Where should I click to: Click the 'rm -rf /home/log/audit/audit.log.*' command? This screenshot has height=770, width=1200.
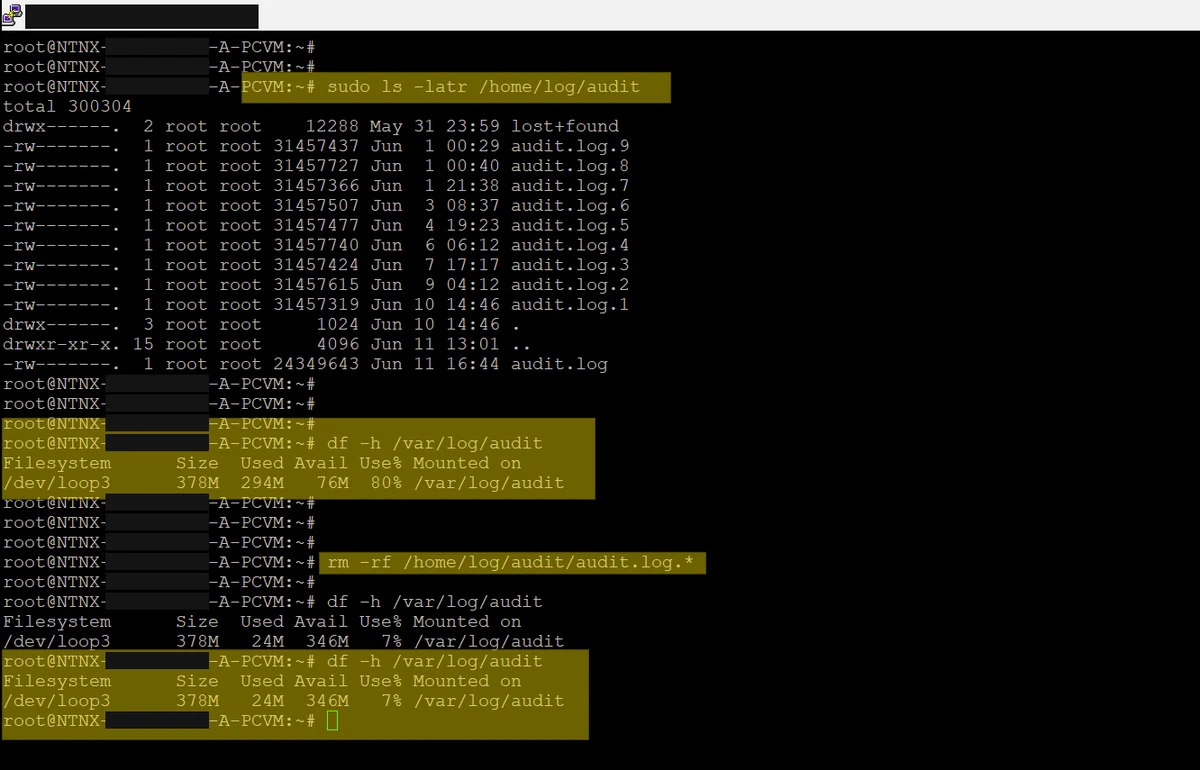tap(510, 563)
